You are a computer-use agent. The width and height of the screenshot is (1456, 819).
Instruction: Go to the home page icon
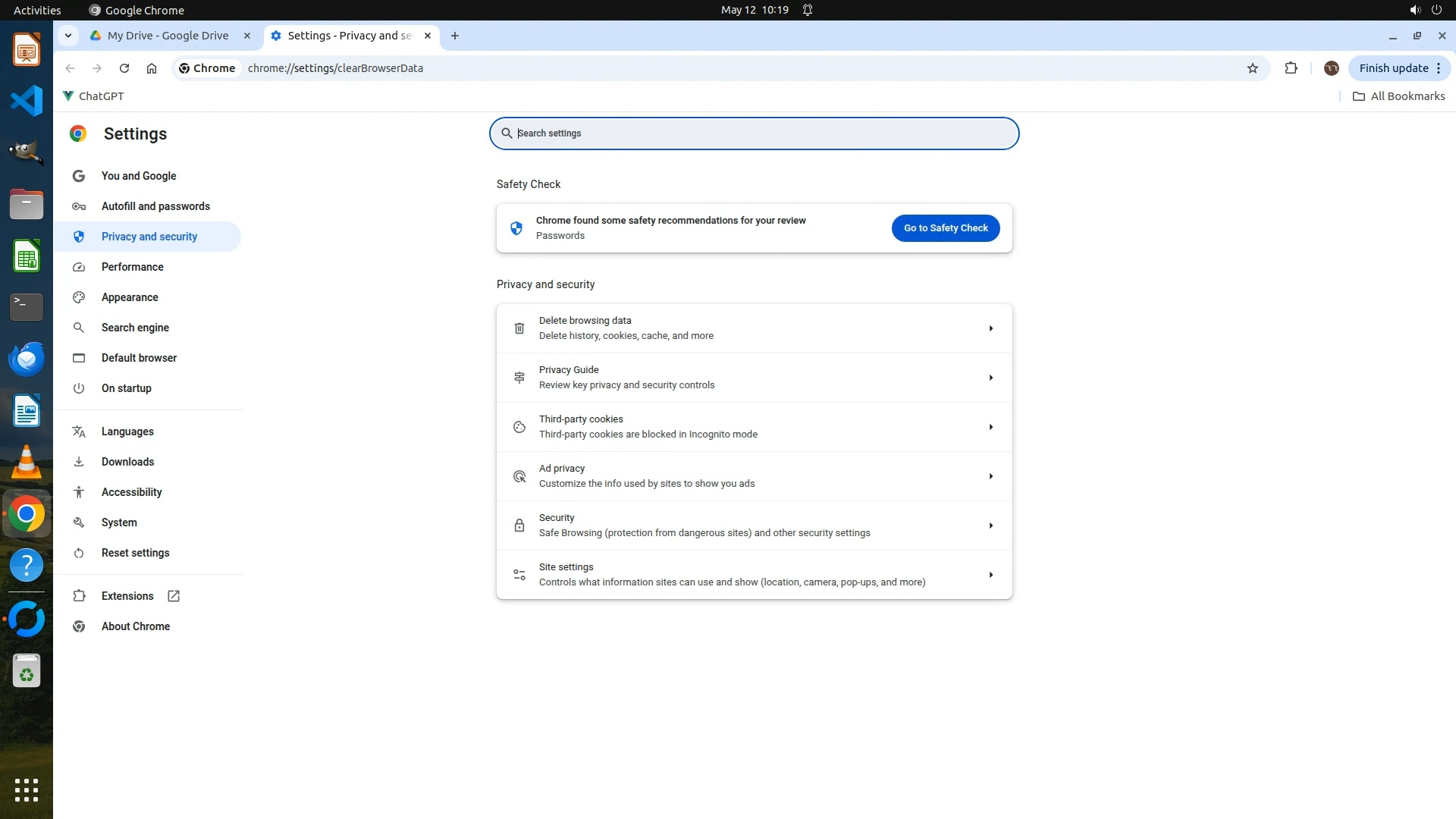click(152, 68)
